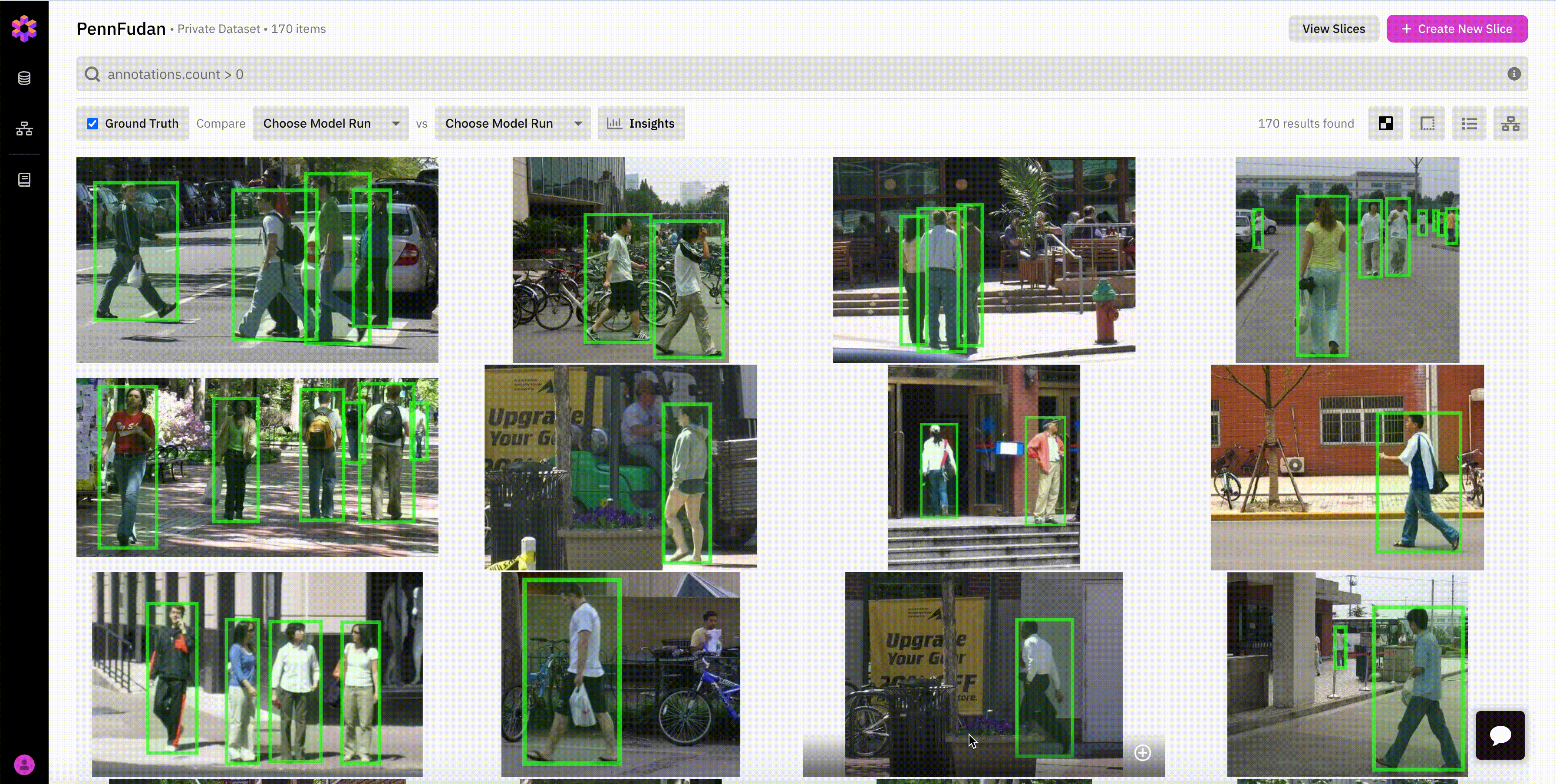This screenshot has width=1556, height=784.
Task: Open image of man walking past pillar
Action: click(x=1348, y=675)
